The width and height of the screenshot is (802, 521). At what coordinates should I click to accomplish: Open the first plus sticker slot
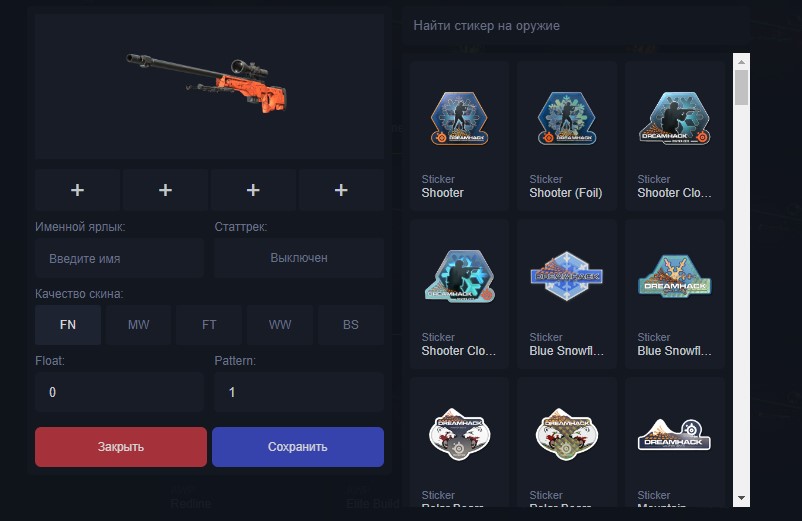(x=77, y=190)
